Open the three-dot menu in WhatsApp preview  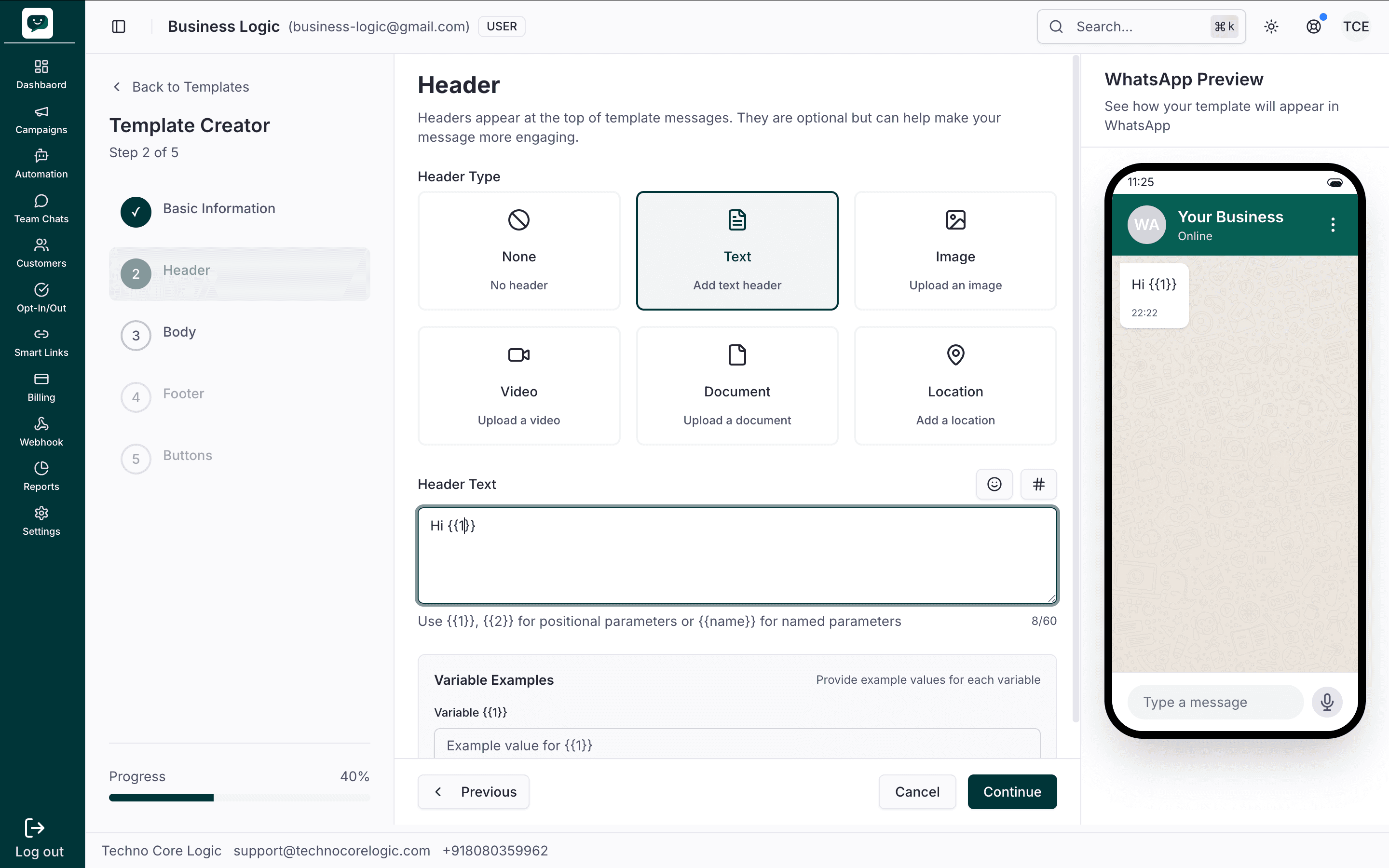click(x=1333, y=224)
